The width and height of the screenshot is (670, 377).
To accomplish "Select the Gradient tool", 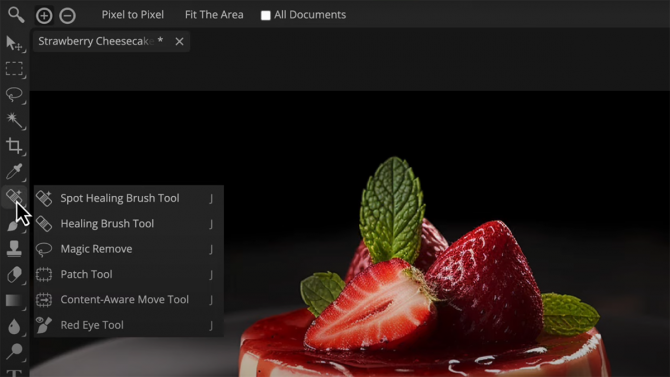I will click(15, 300).
